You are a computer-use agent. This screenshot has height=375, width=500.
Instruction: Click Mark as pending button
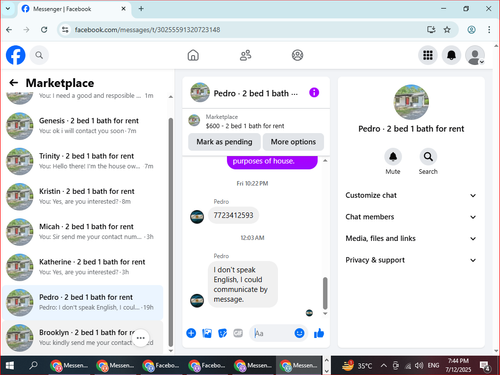[224, 142]
